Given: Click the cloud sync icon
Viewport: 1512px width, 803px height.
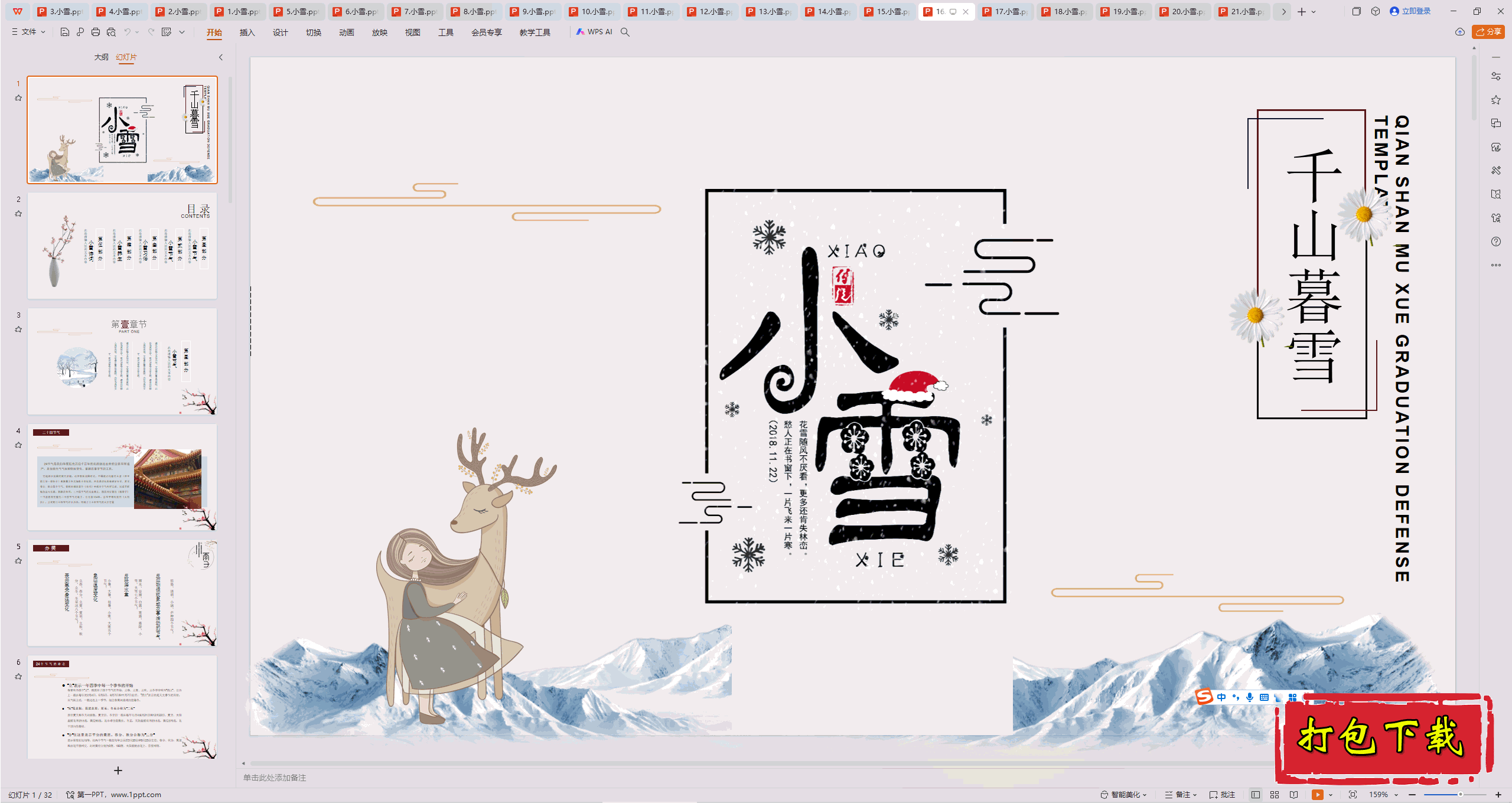Looking at the screenshot, I should (1460, 32).
